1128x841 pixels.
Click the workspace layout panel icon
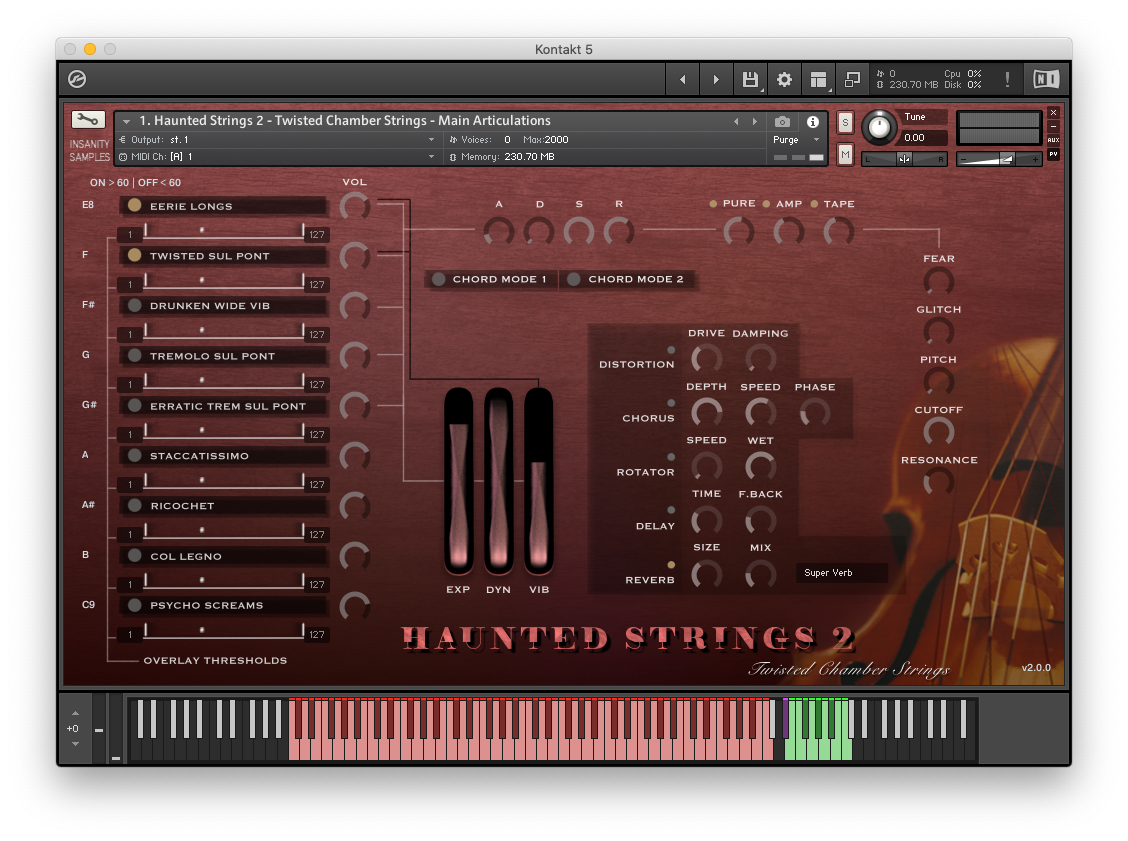[819, 79]
